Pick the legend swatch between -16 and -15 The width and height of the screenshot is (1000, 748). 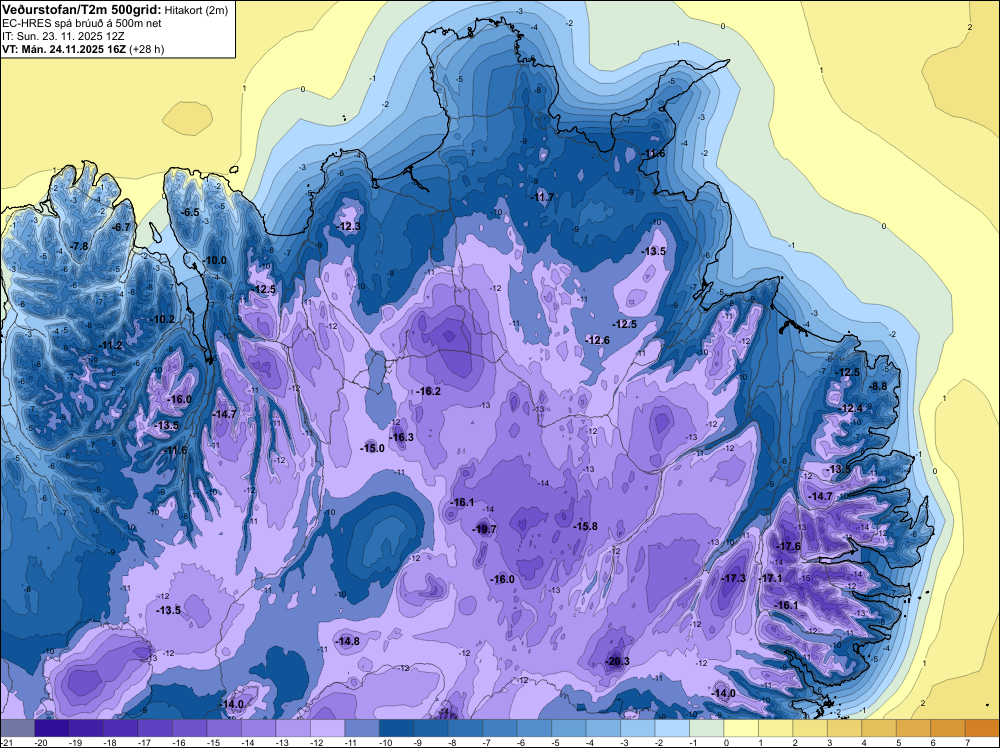(189, 728)
